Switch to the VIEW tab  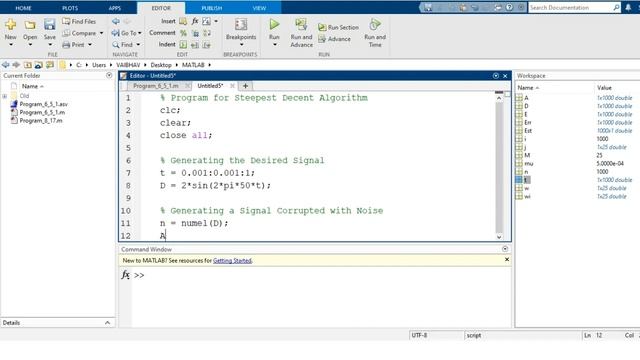coord(259,8)
